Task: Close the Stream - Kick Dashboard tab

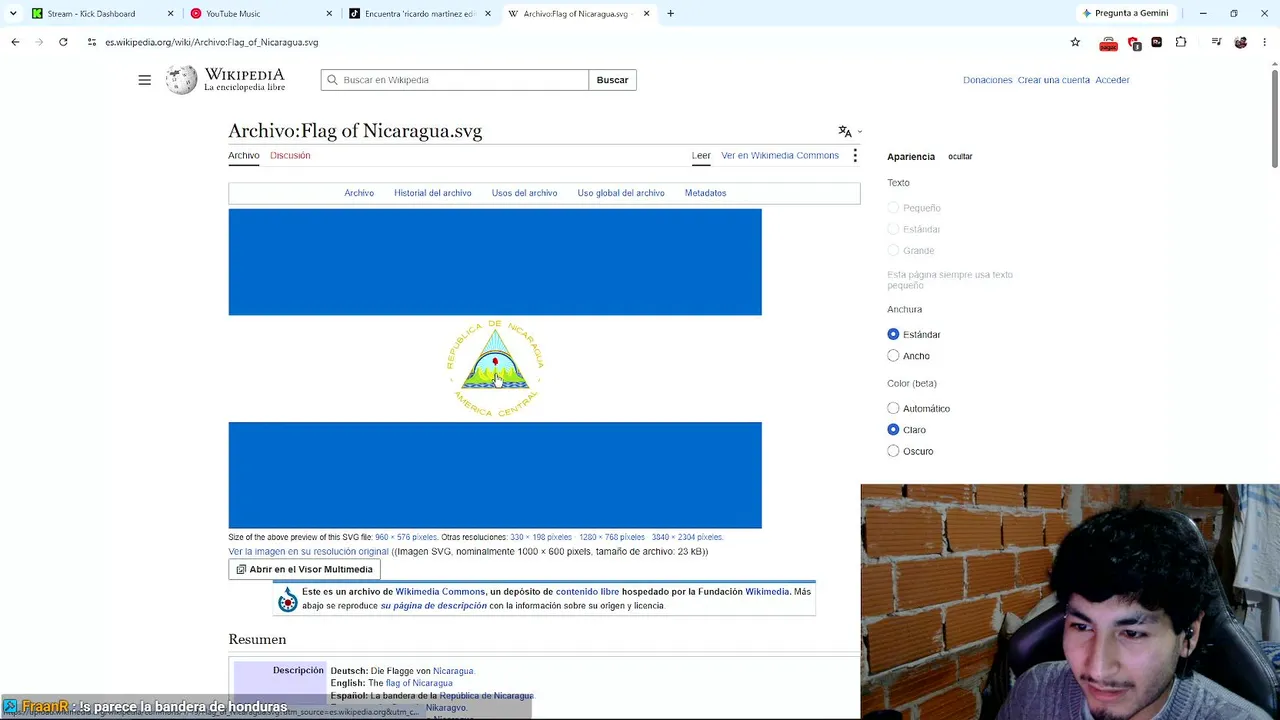Action: [x=170, y=13]
